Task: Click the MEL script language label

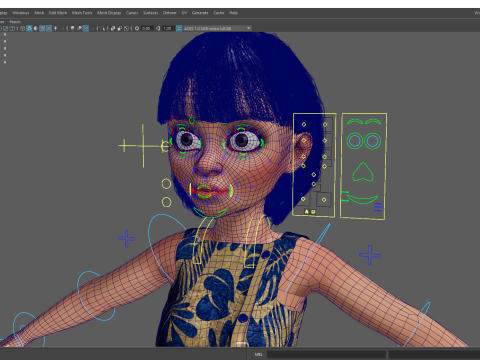Action: tap(258, 354)
